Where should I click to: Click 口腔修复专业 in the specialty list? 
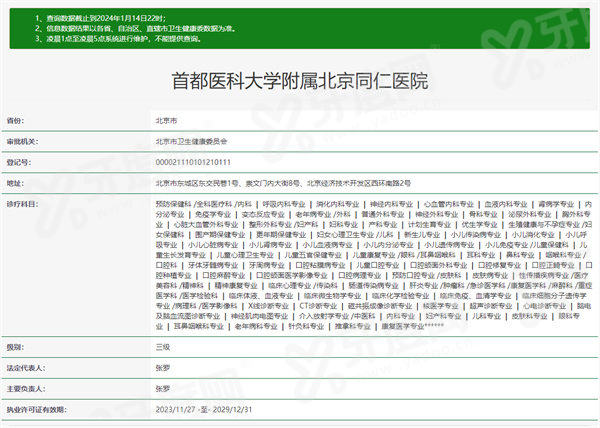click(499, 265)
